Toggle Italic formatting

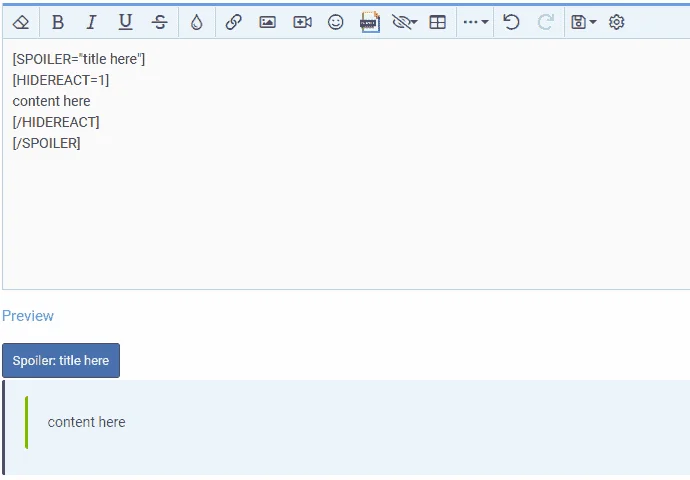[x=91, y=22]
